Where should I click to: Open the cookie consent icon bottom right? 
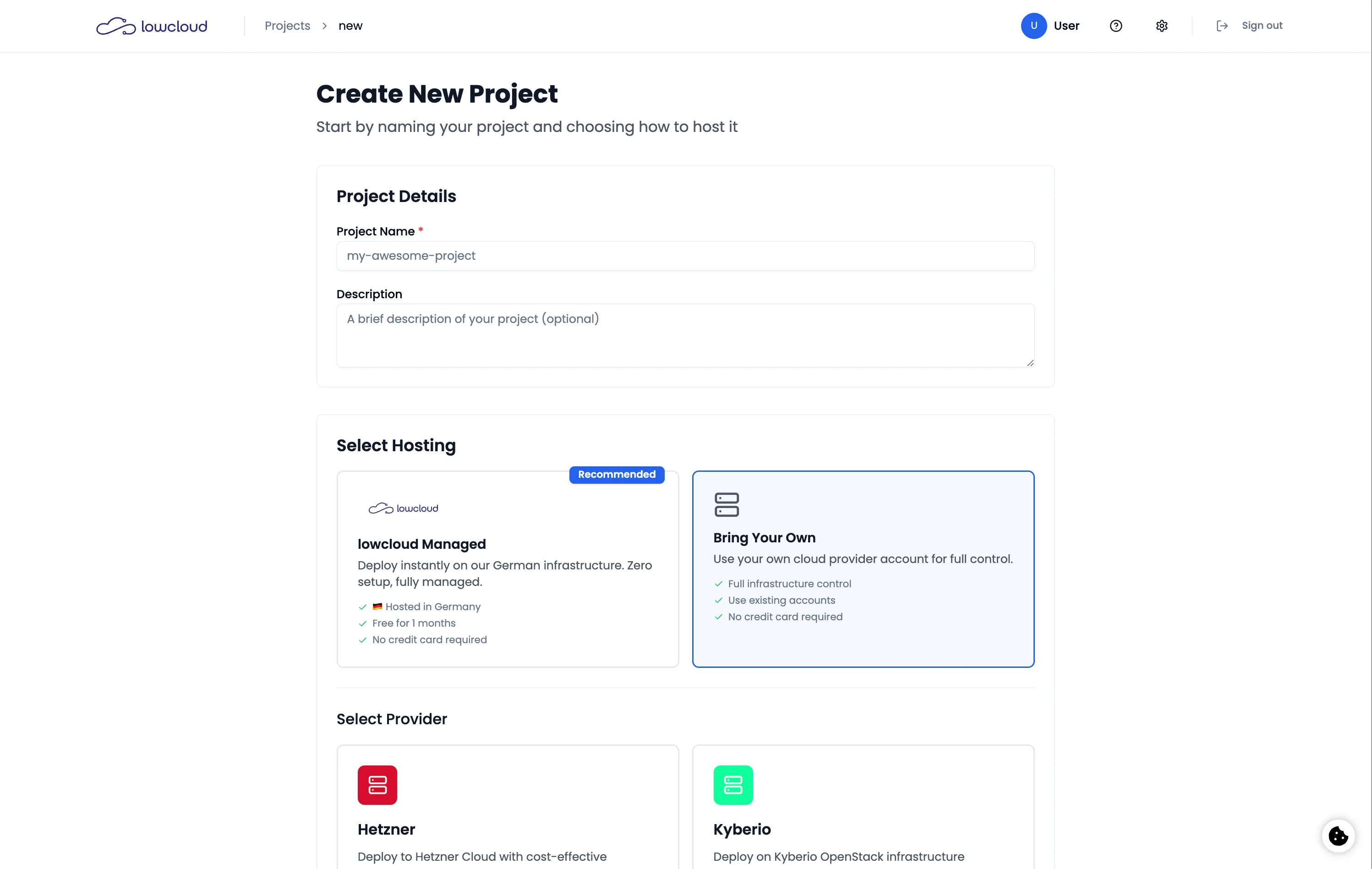[x=1338, y=836]
